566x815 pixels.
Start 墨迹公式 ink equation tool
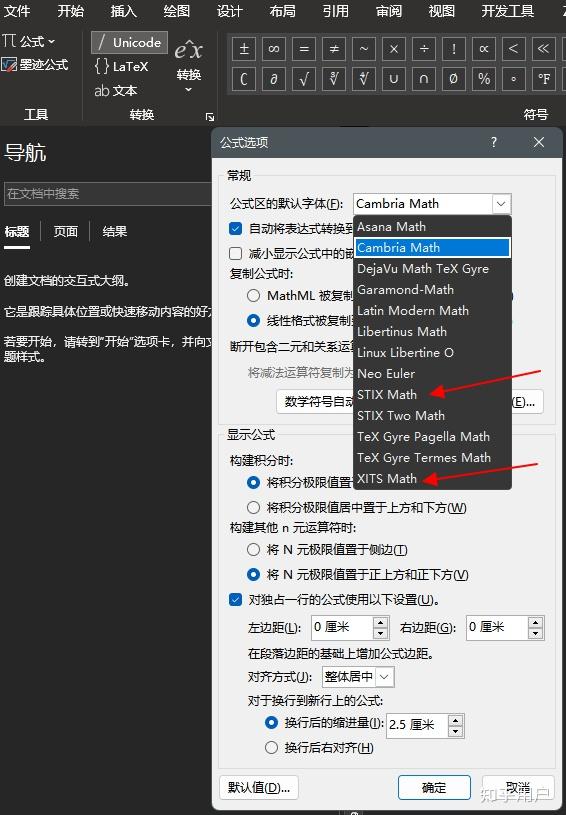(x=35, y=64)
